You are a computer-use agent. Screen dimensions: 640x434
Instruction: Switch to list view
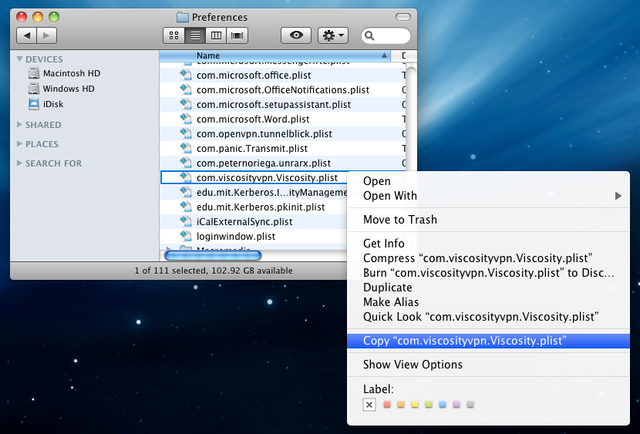tap(195, 36)
